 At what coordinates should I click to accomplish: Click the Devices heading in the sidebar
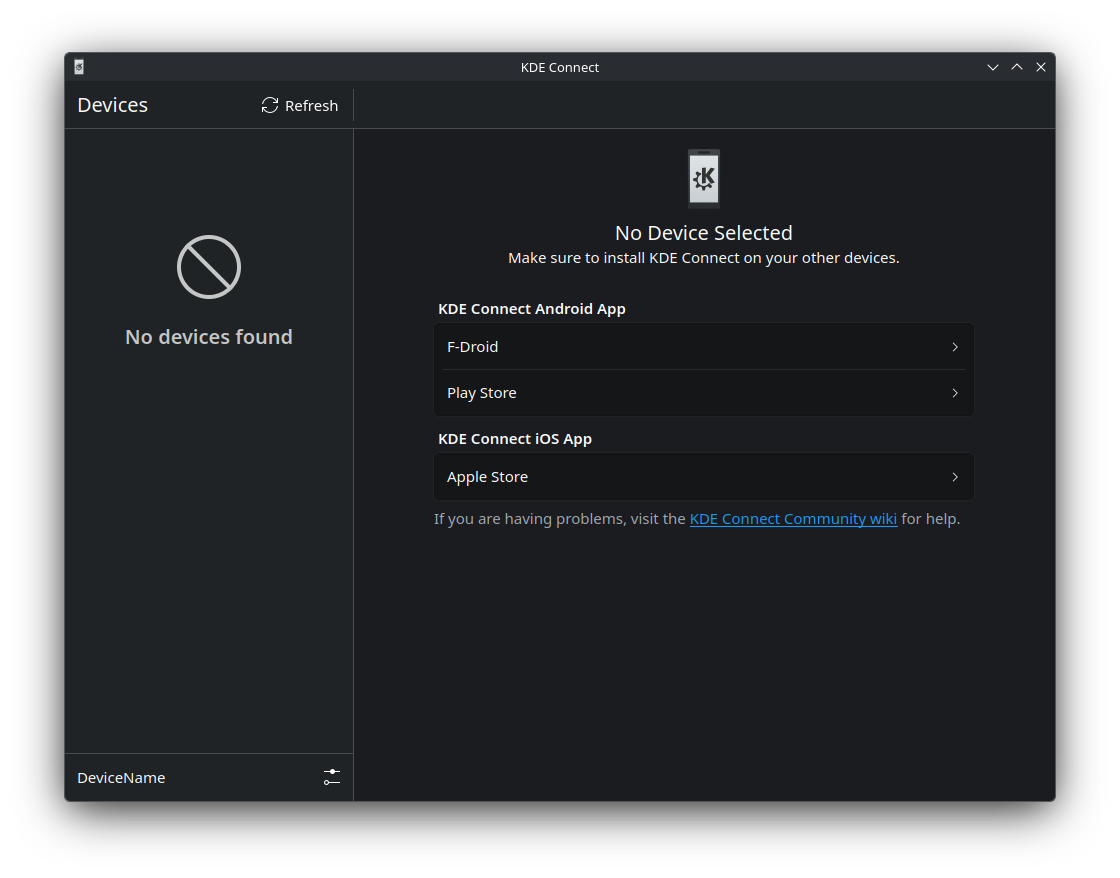113,106
